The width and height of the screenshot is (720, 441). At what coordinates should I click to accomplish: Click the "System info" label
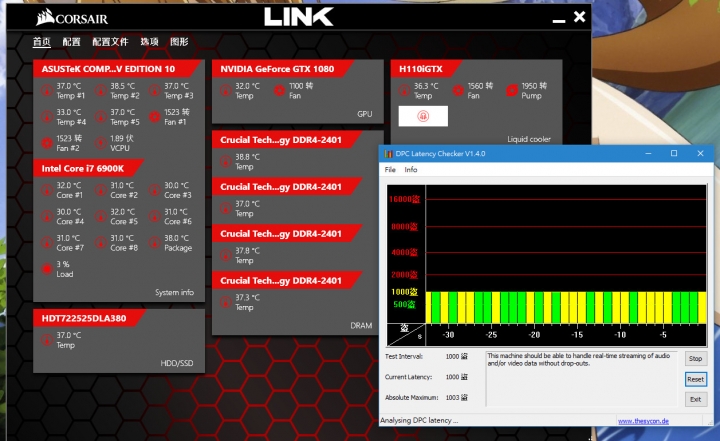(x=174, y=292)
